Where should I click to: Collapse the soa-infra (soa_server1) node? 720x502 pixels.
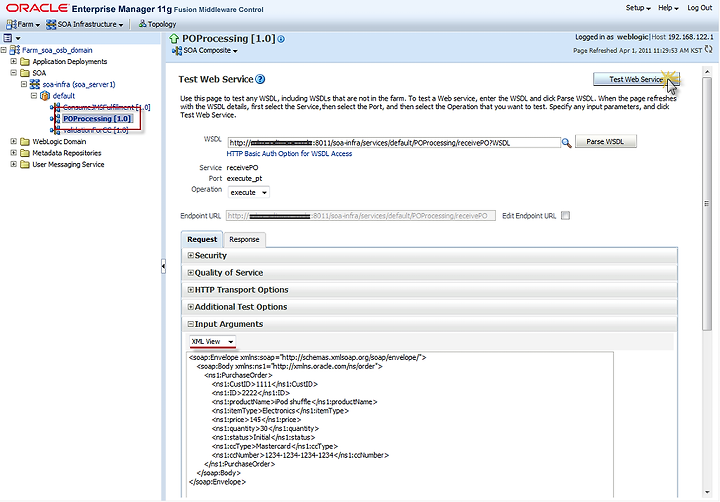pyautogui.click(x=24, y=84)
